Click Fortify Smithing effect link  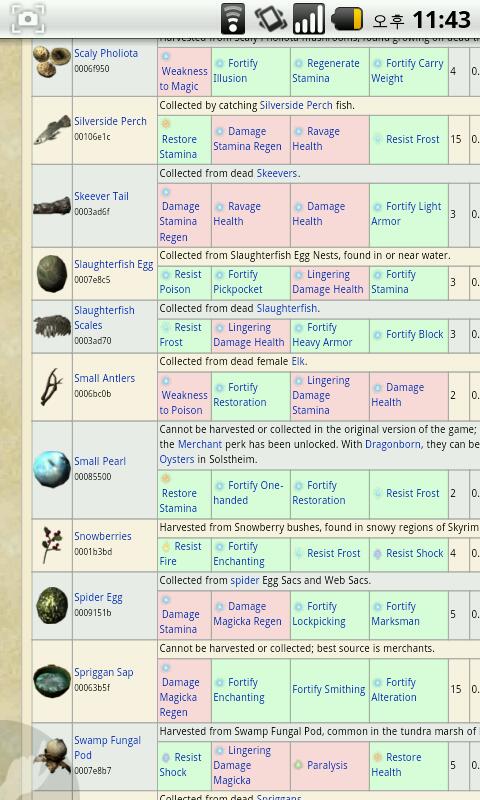point(329,689)
